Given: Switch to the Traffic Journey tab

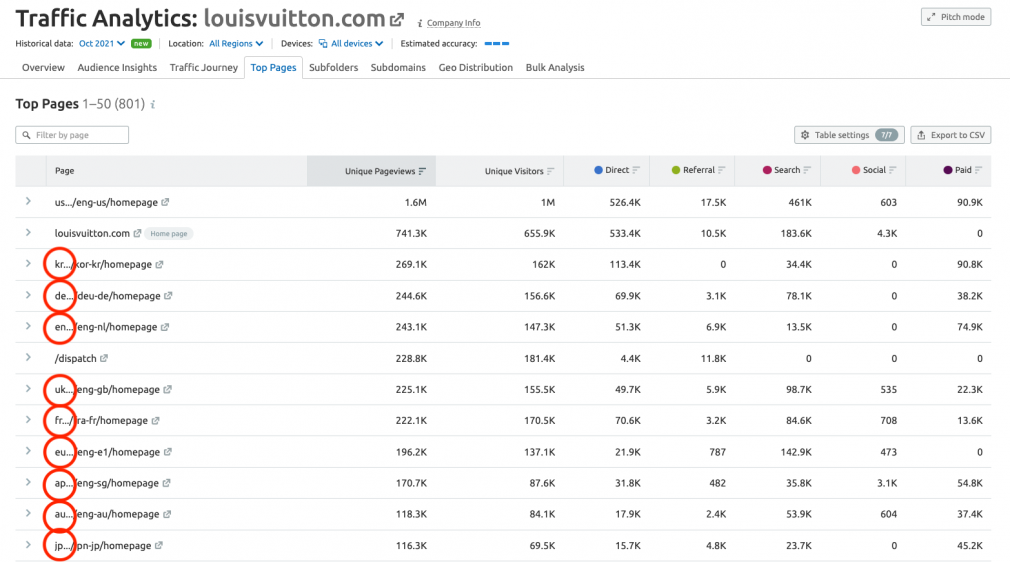Looking at the screenshot, I should click(204, 67).
